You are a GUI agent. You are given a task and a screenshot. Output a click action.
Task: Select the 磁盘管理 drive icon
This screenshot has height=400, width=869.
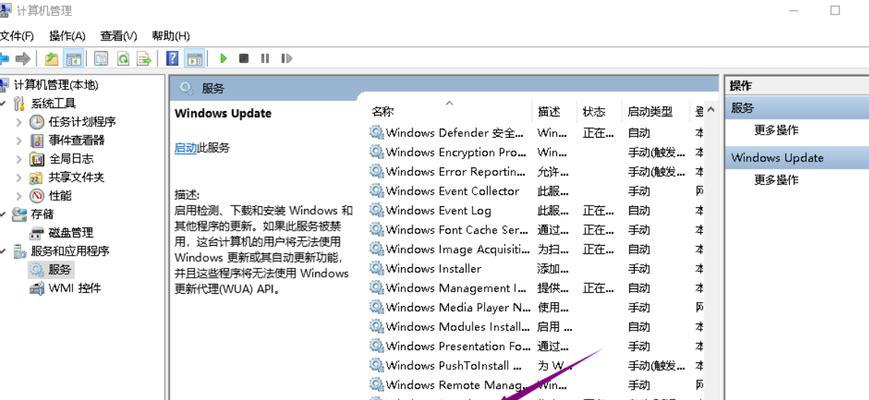click(37, 233)
